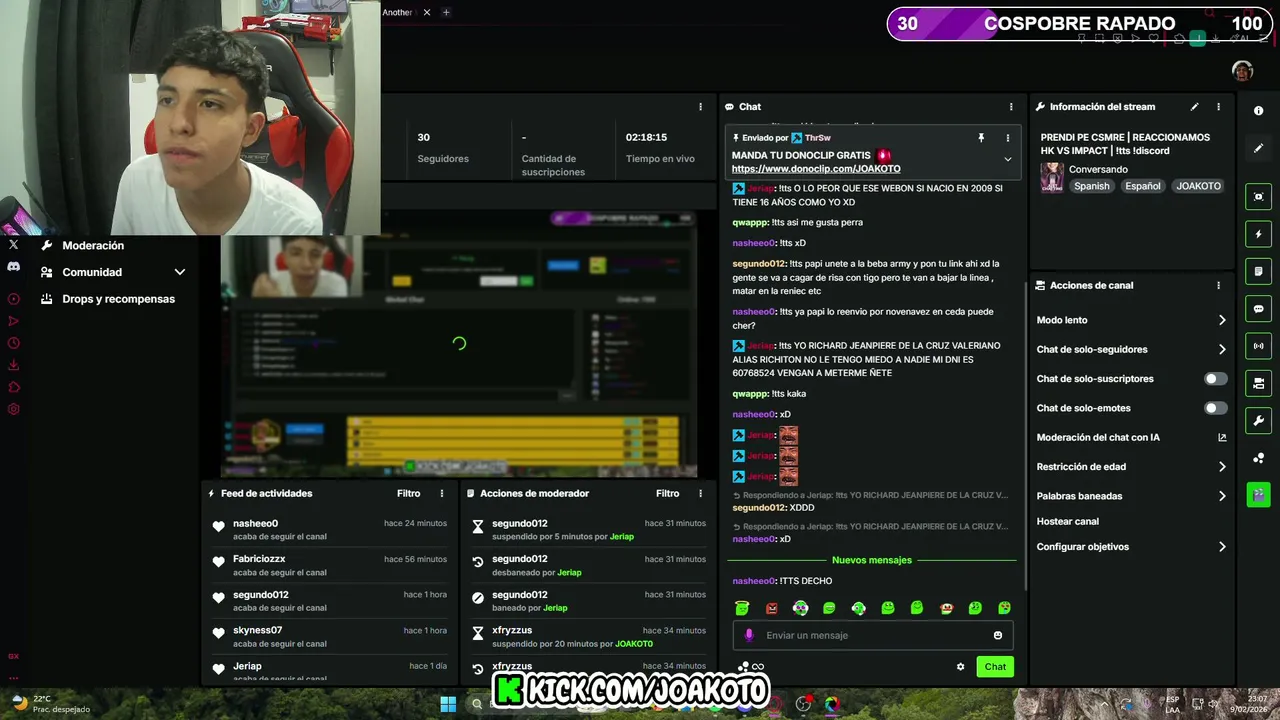This screenshot has width=1280, height=720.
Task: Click the Conversando category thumbnail
Action: click(x=1052, y=177)
